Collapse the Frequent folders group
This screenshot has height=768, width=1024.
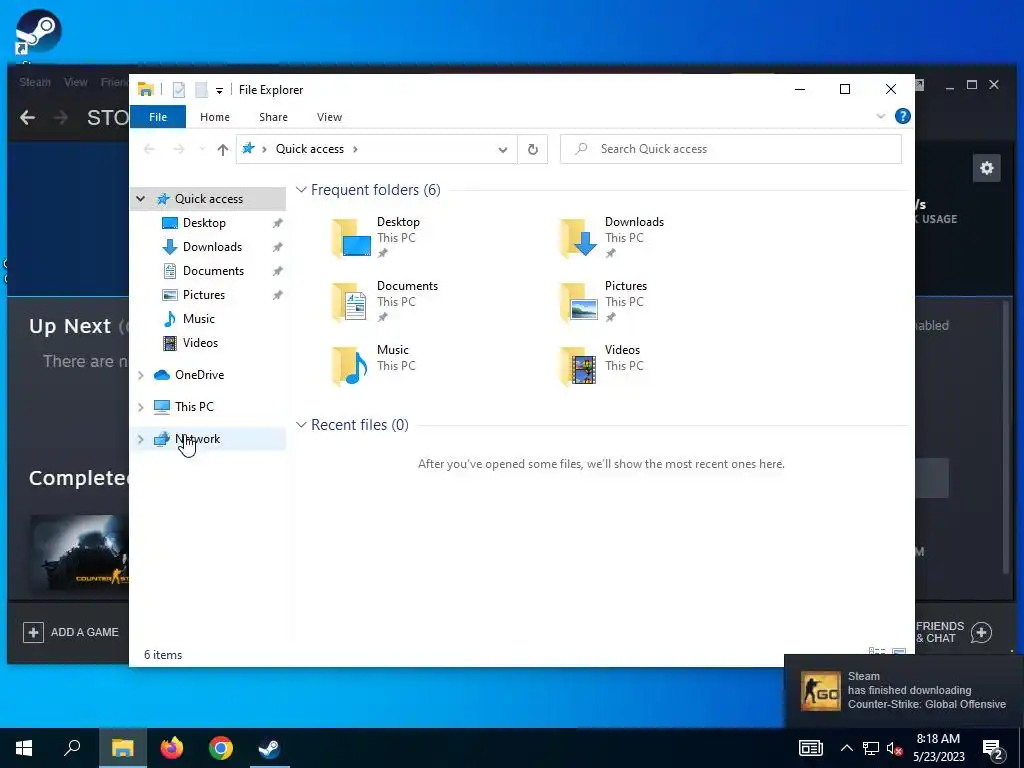(301, 190)
